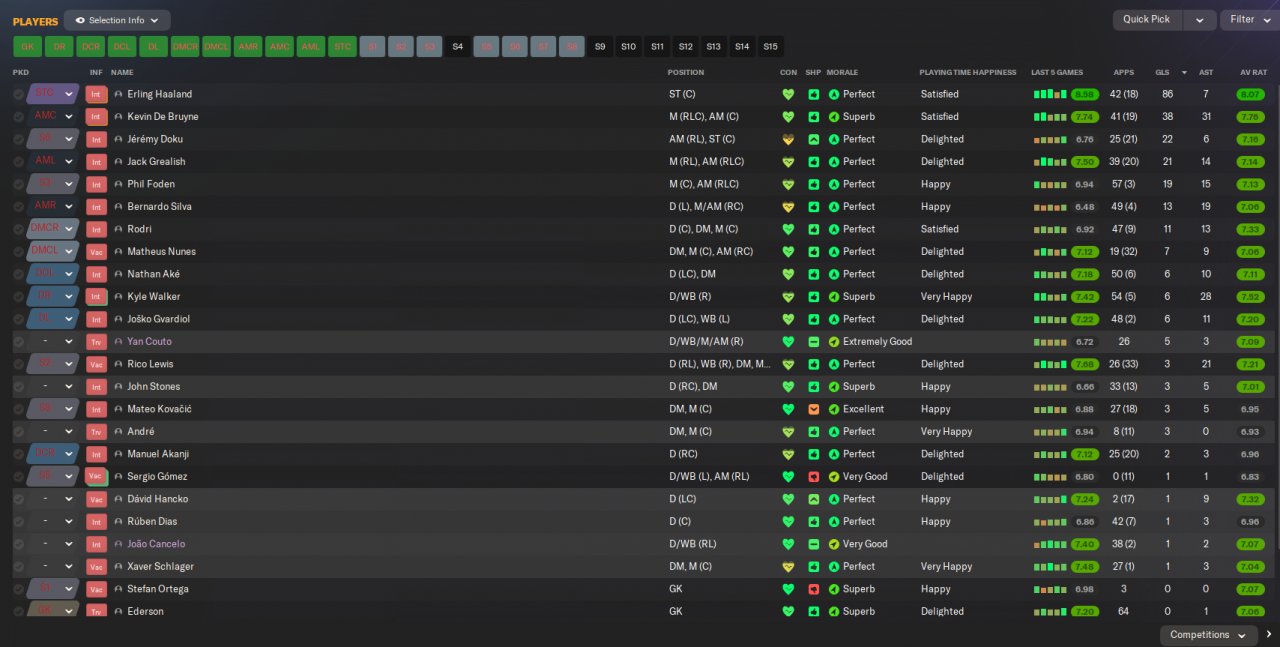Open the position dropdown for Jérémy Doku
Image resolution: width=1280 pixels, height=647 pixels.
click(53, 139)
